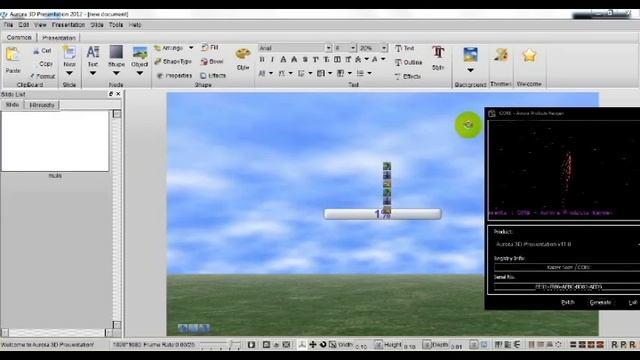
Task: Open the Welcome star icon
Action: 529,55
